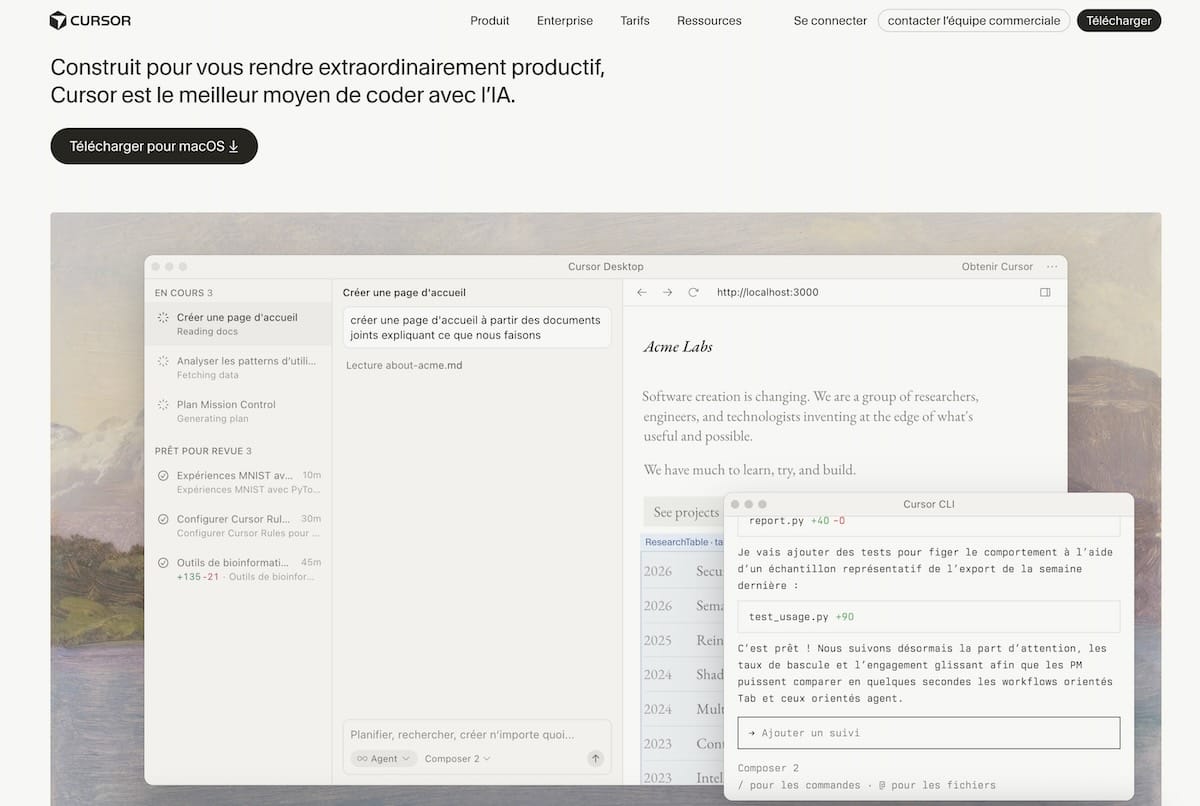
Task: Click report.py file entry in CLI
Action: (x=929, y=523)
